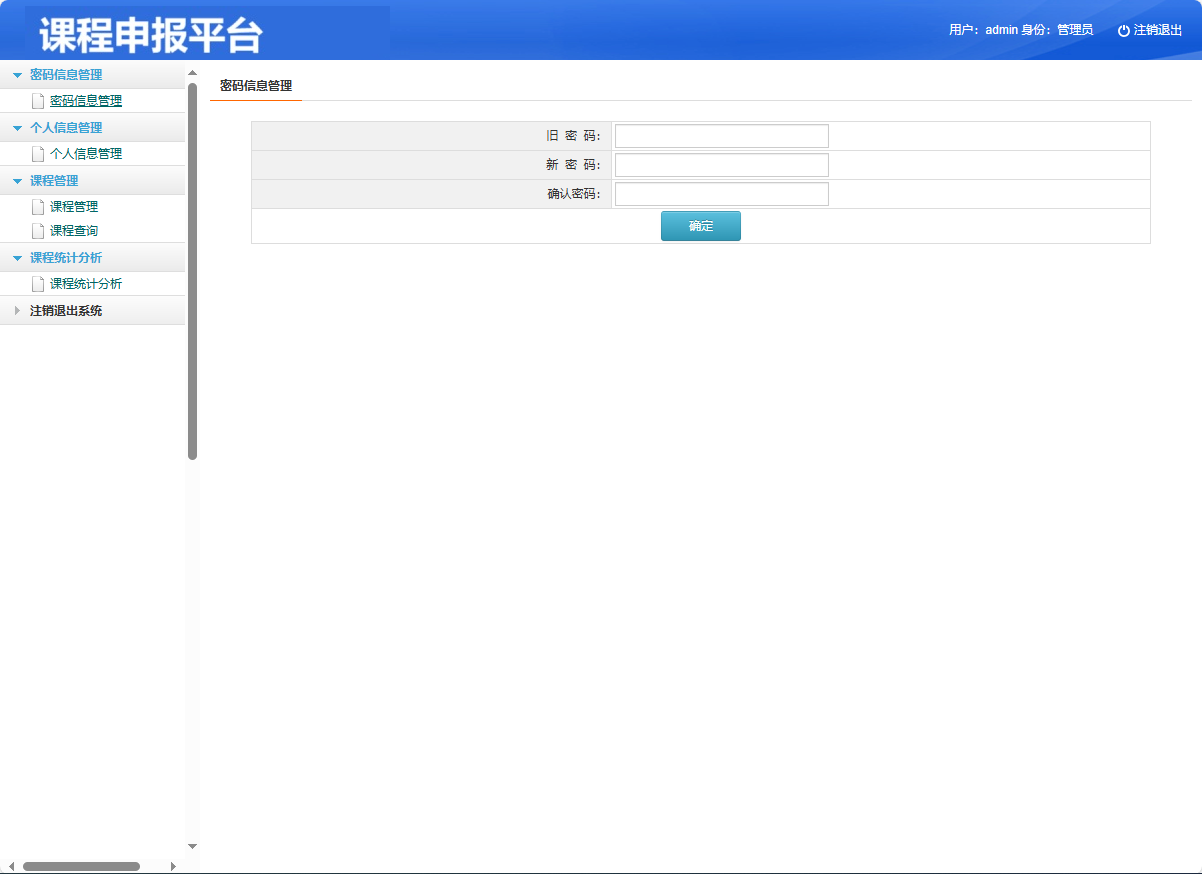This screenshot has height=874, width=1202.
Task: Click the document icon next to 课程查询
Action: click(37, 230)
